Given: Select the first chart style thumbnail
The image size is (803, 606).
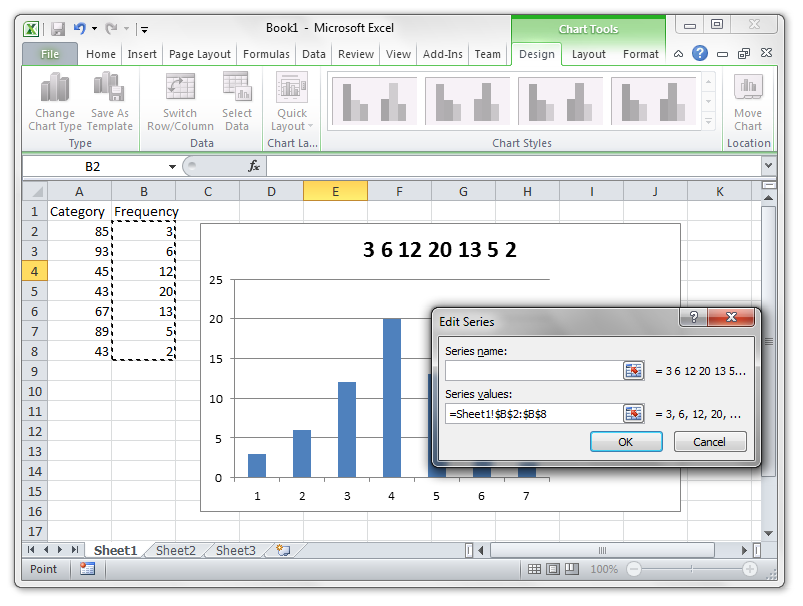Looking at the screenshot, I should tap(374, 101).
